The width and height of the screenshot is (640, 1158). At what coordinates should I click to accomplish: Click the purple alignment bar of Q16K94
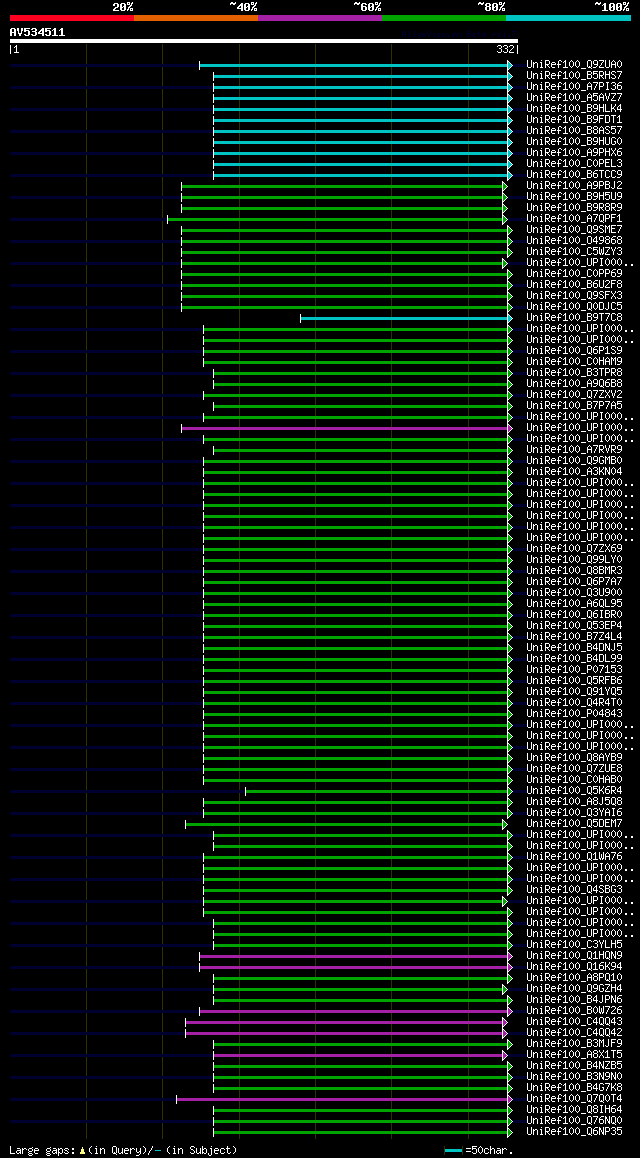tap(355, 967)
